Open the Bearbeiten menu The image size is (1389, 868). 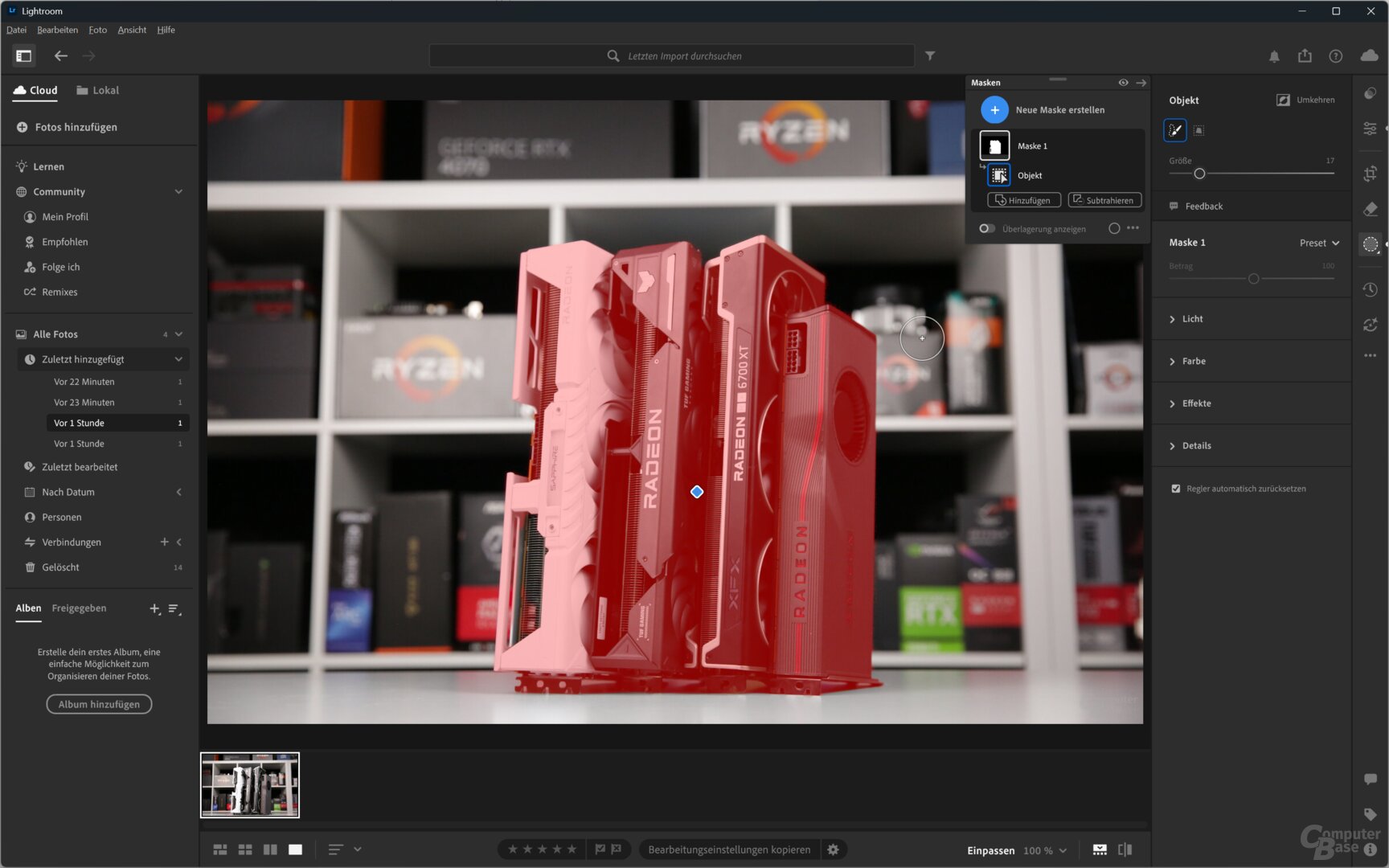pos(57,30)
